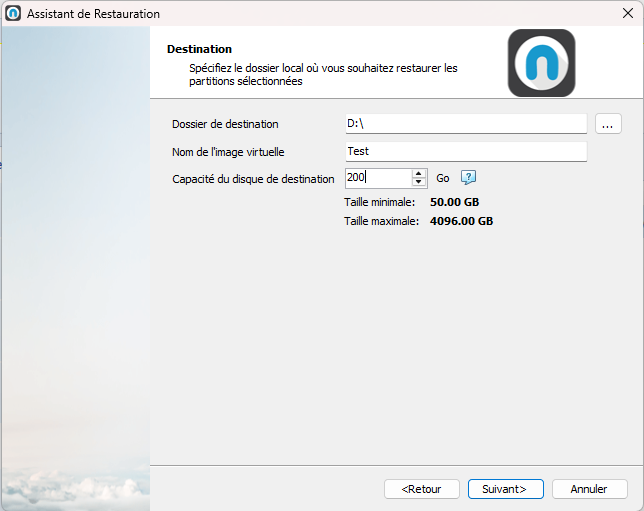The width and height of the screenshot is (644, 511).
Task: Click the large app logo in the header
Action: tap(541, 63)
